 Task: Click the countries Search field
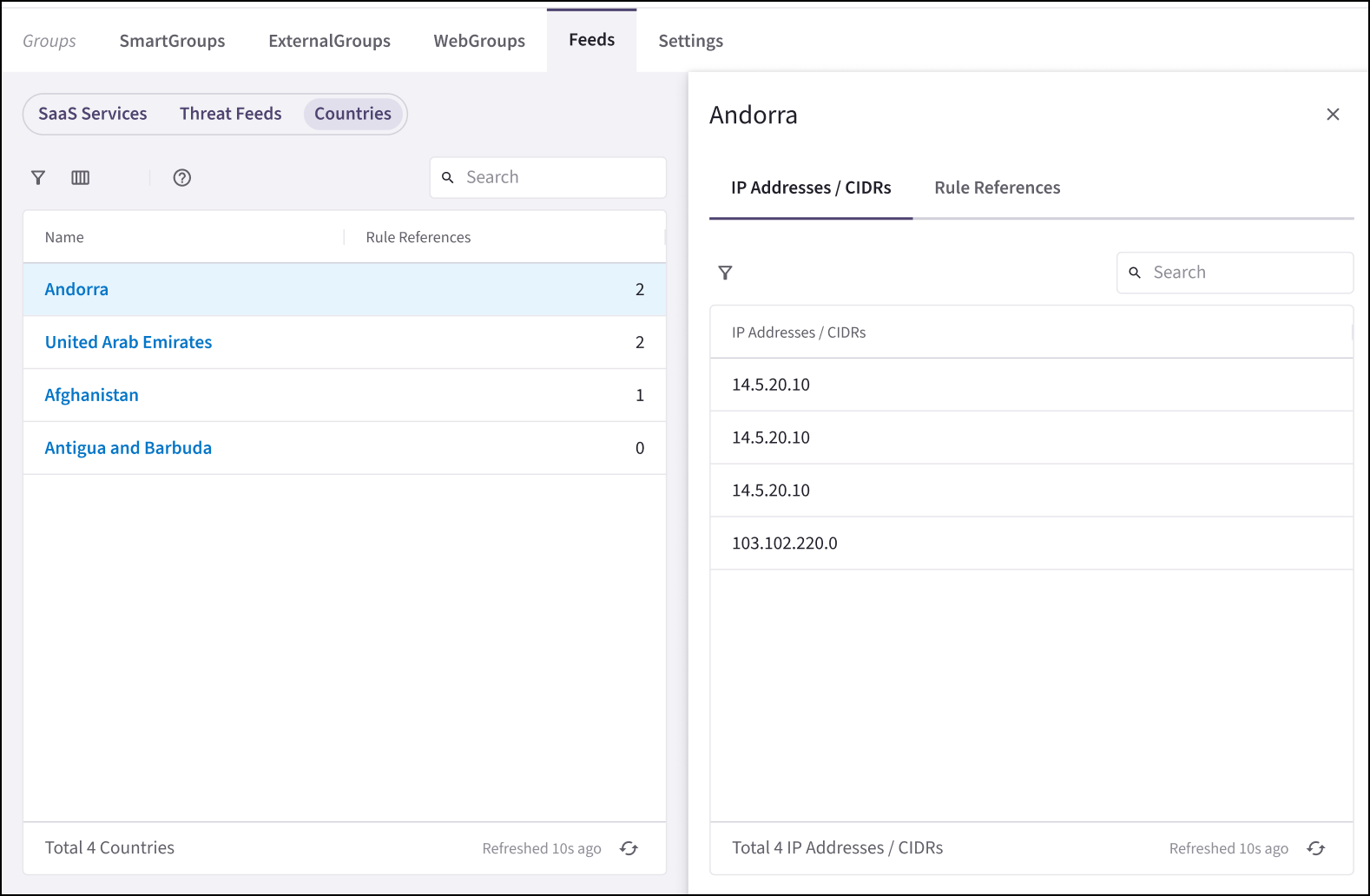pos(560,177)
